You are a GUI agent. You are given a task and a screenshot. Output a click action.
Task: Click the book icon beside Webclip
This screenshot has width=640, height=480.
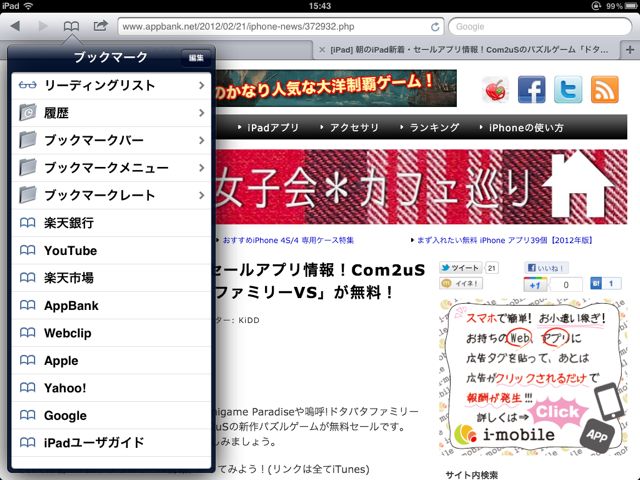(27, 333)
